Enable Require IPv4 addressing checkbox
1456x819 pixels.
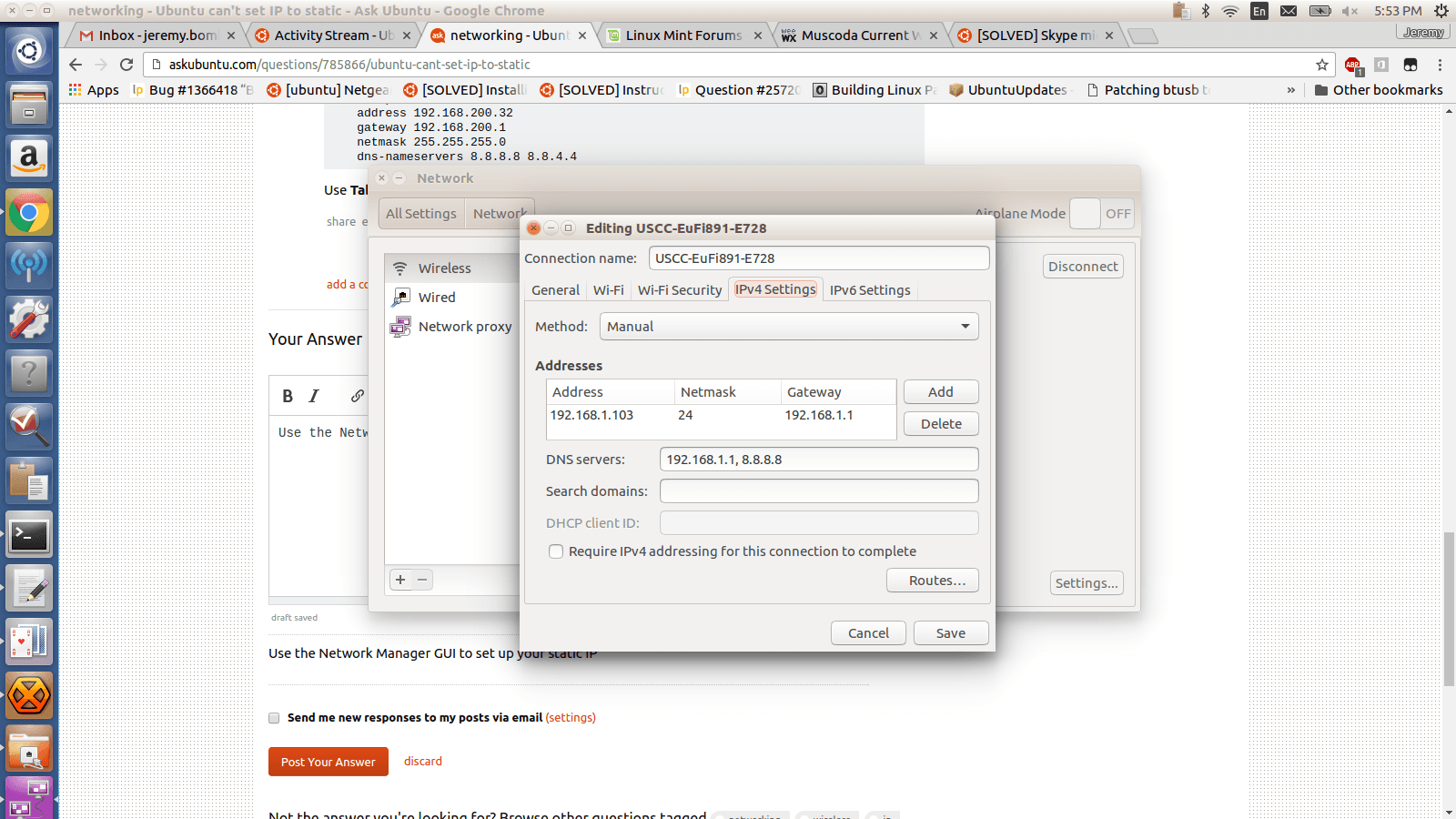(556, 551)
